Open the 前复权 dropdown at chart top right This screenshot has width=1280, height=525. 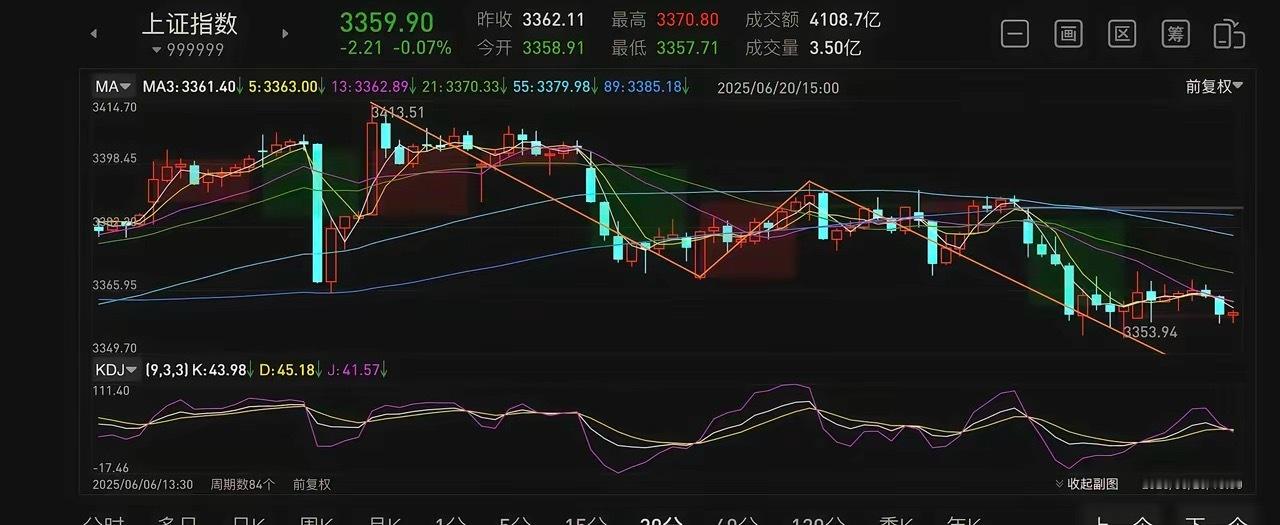[x=1214, y=87]
